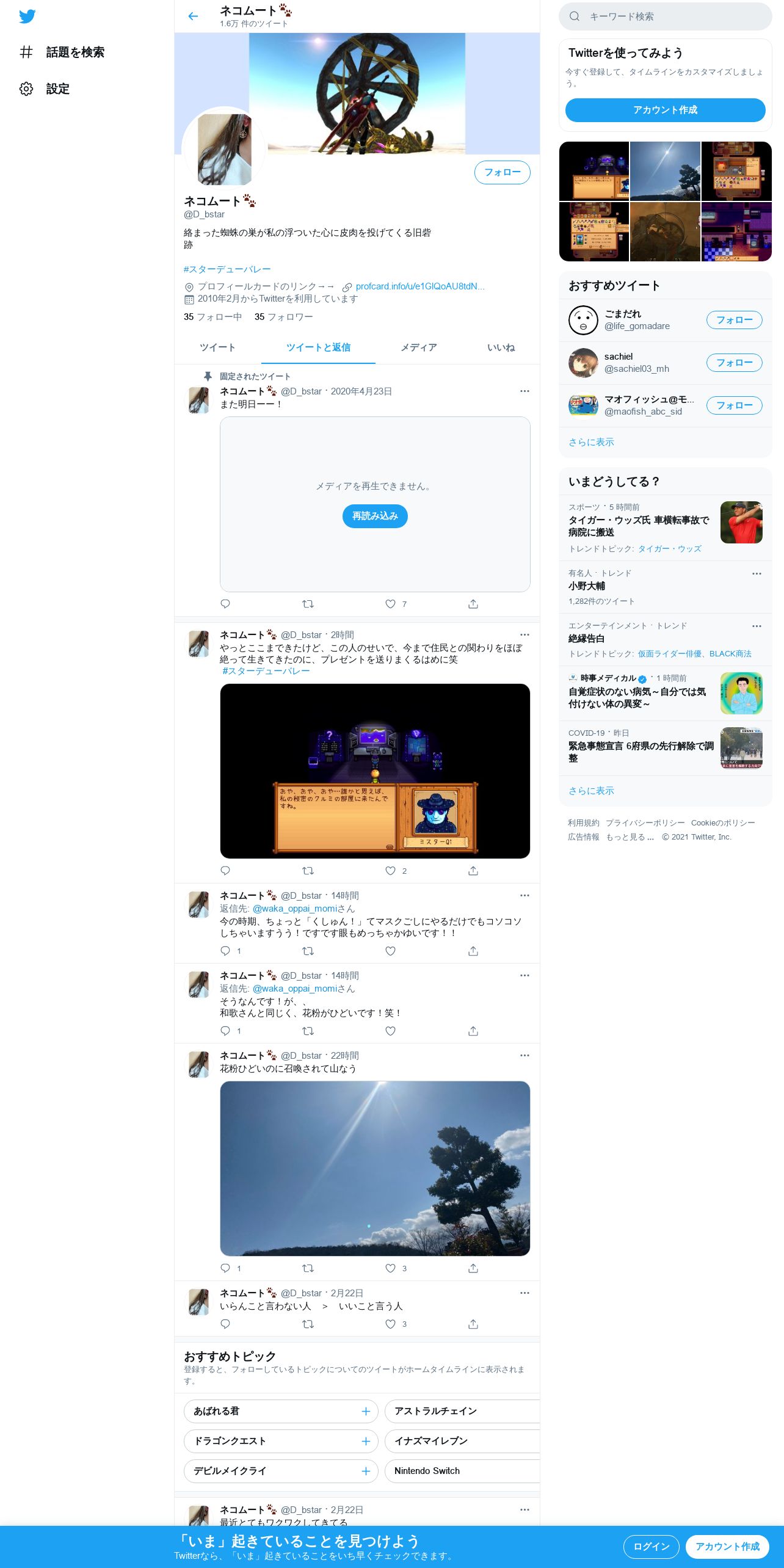Reply to the 2時間 Stardew Valley tweet

tap(225, 871)
